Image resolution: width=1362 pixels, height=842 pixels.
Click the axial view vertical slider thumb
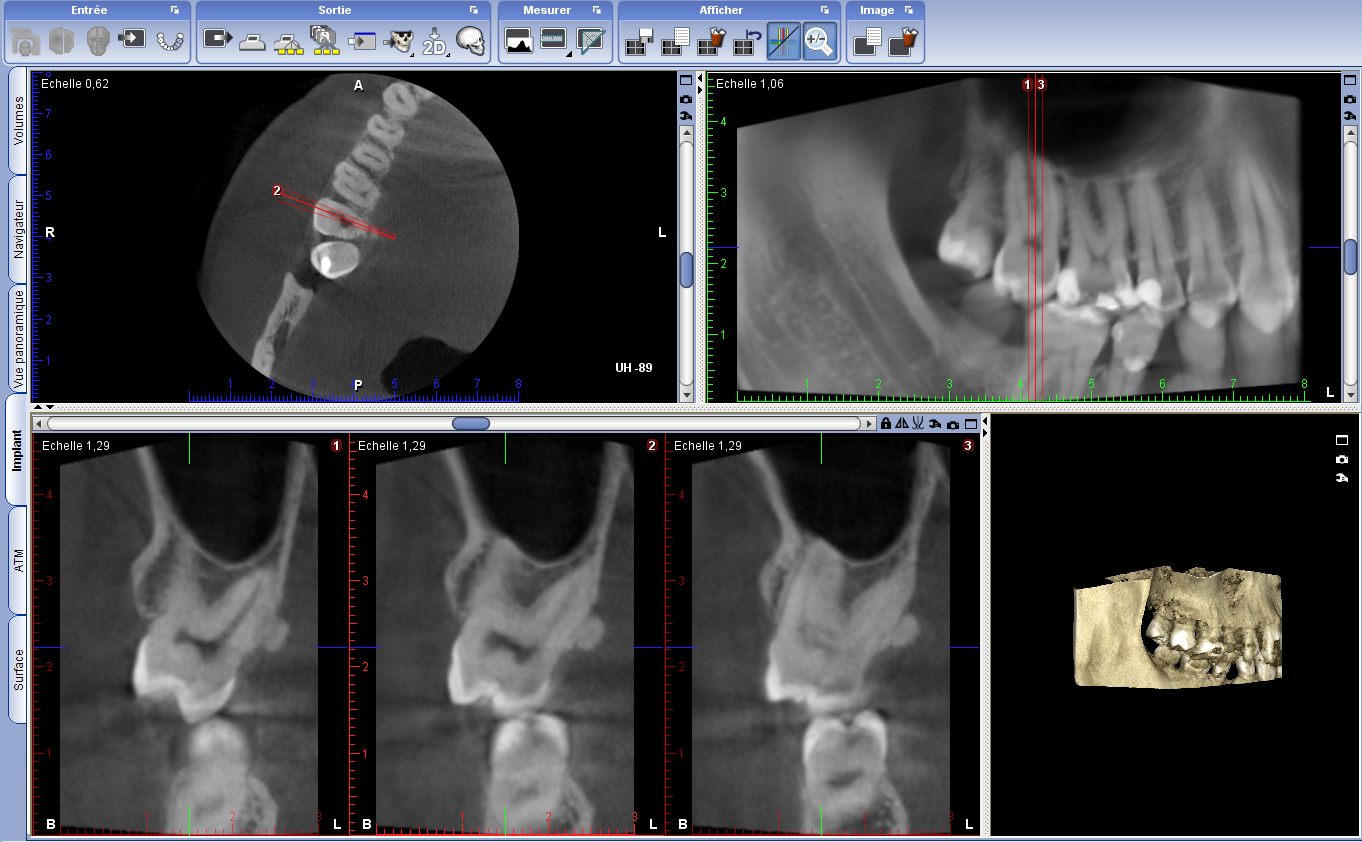tap(686, 270)
